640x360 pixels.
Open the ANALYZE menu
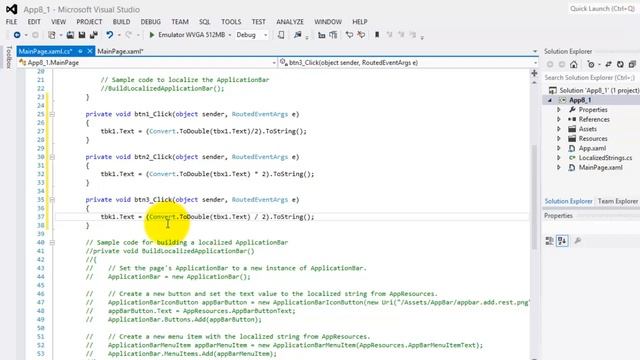[290, 22]
